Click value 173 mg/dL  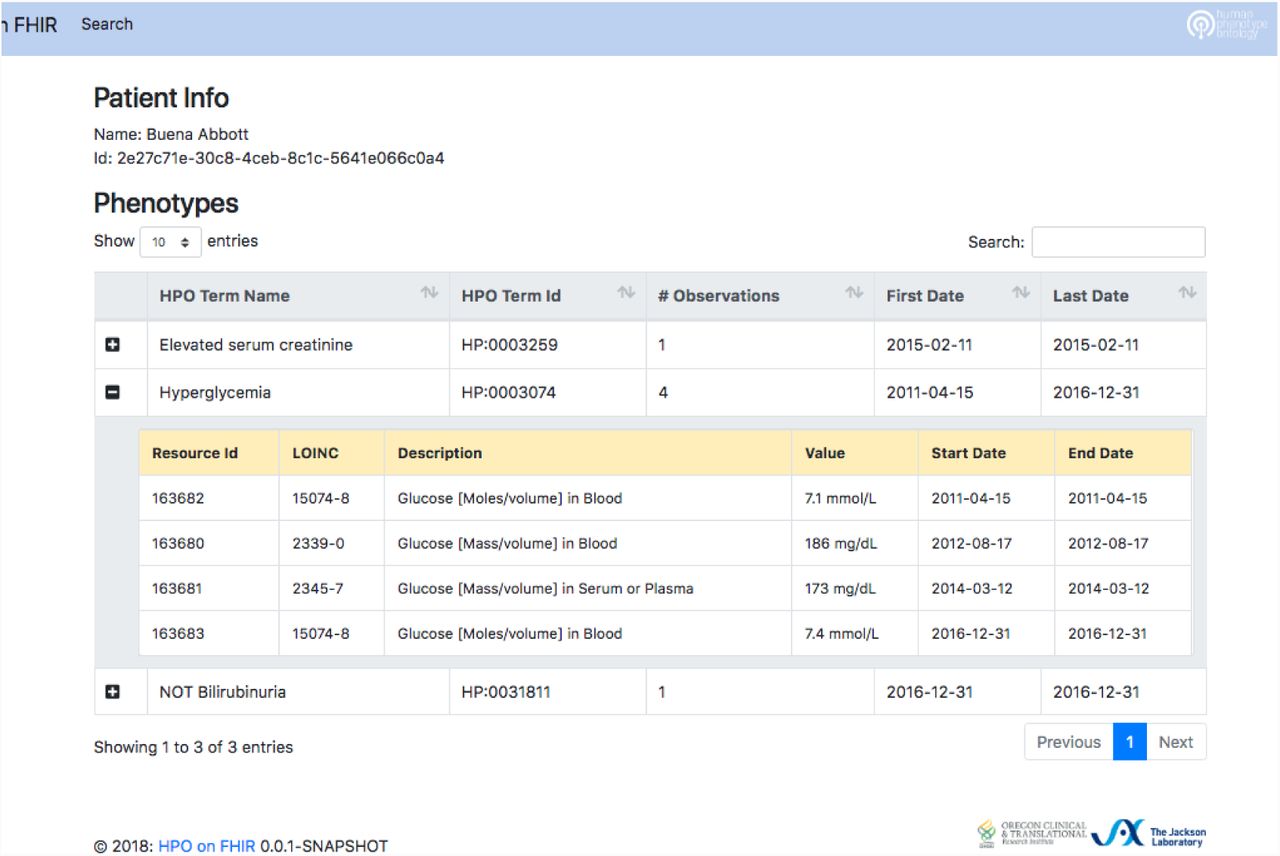point(840,589)
